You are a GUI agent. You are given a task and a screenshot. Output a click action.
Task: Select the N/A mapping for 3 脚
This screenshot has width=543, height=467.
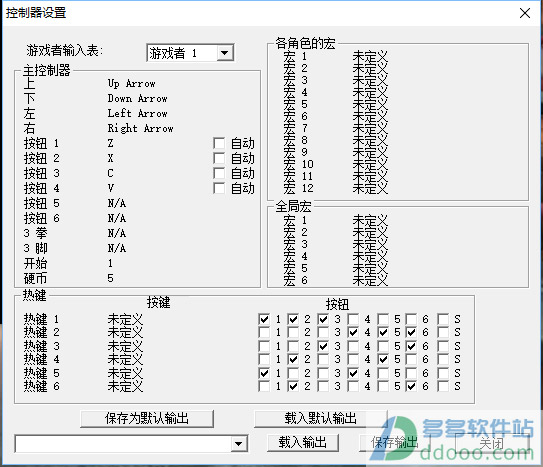(117, 248)
